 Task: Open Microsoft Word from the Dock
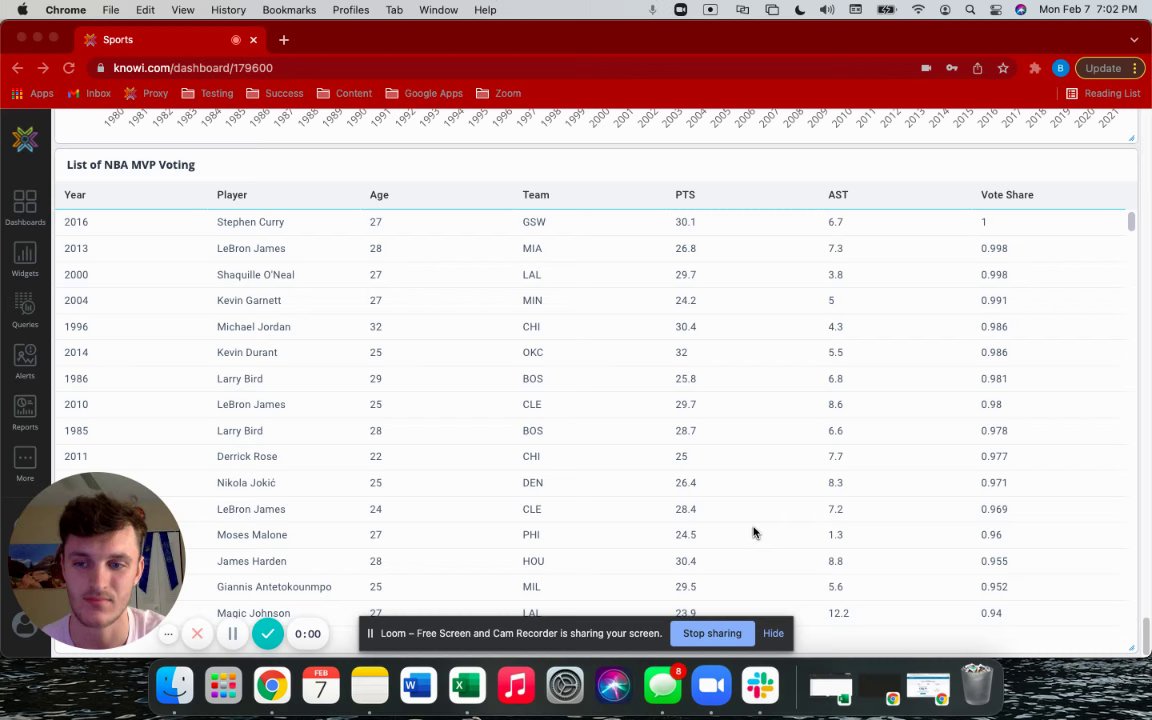[x=419, y=685]
